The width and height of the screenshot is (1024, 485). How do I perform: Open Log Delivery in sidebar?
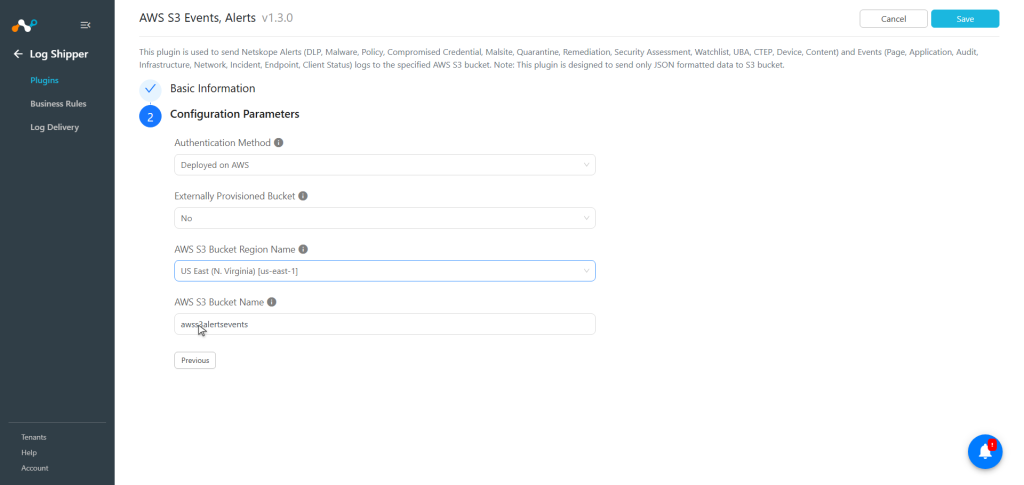click(x=54, y=127)
